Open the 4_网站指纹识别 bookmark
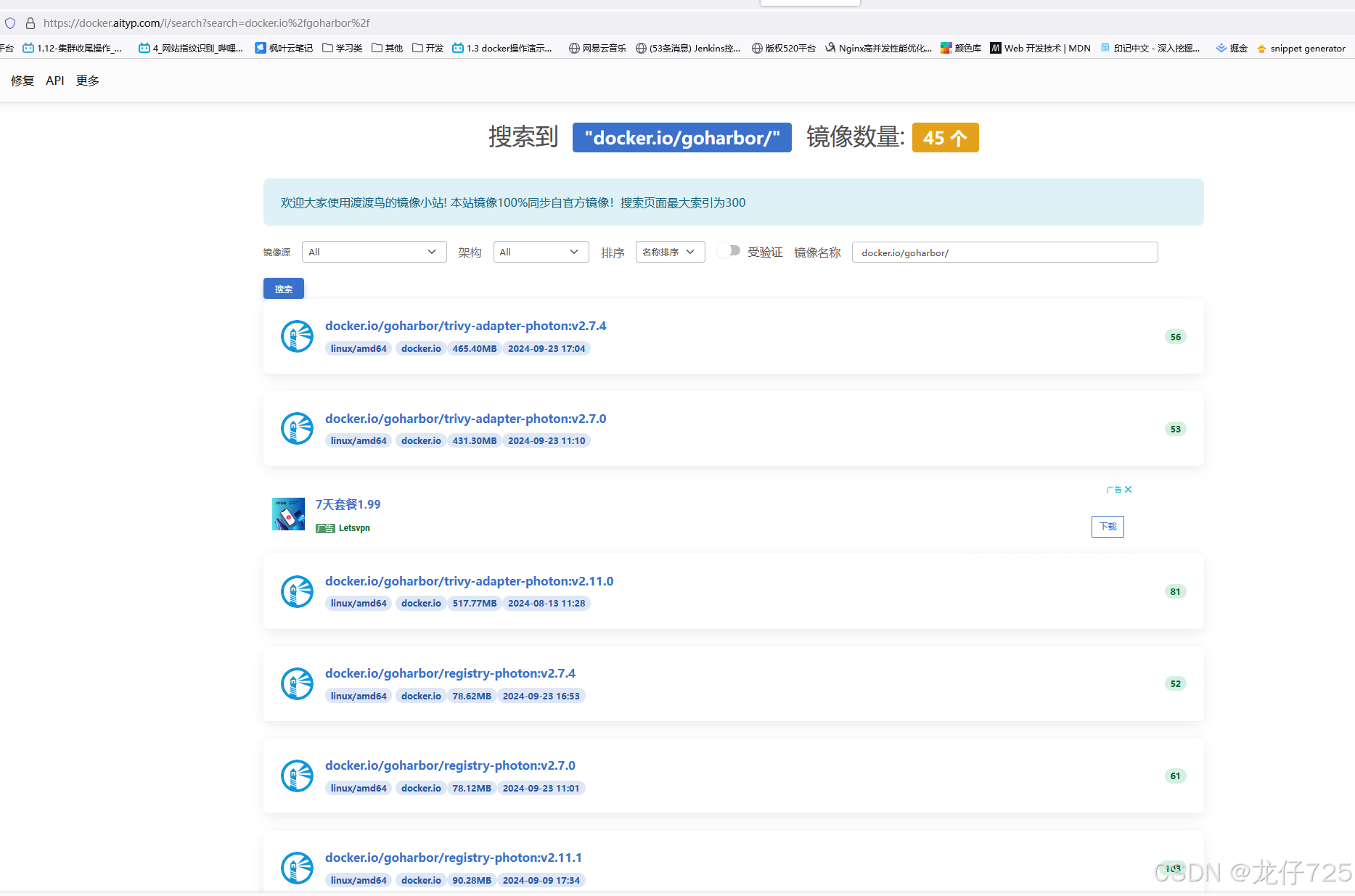The height and width of the screenshot is (896, 1355). click(x=191, y=48)
